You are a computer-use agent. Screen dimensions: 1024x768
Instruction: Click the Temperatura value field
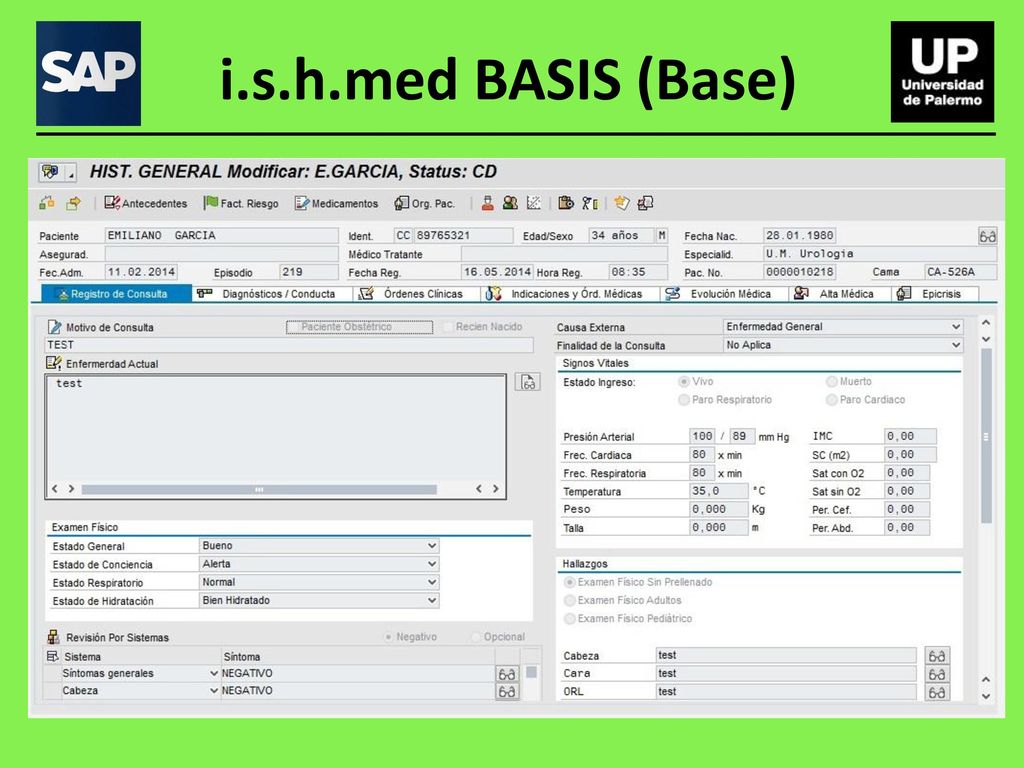coord(718,491)
